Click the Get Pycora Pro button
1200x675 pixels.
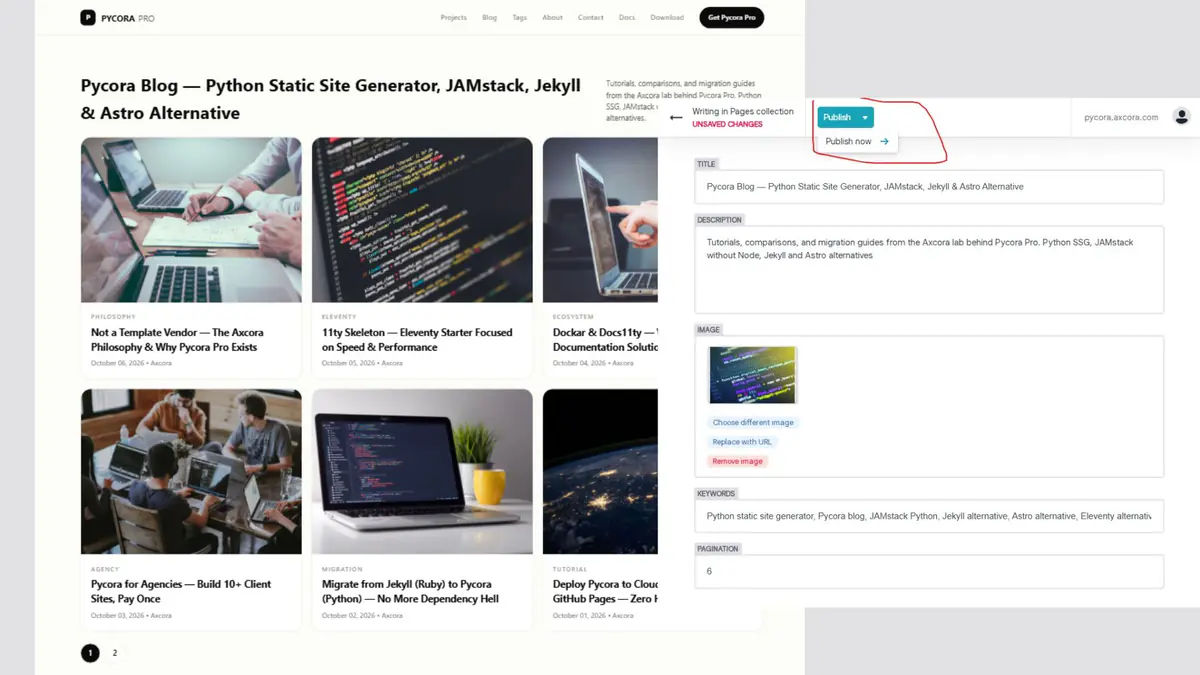click(x=731, y=17)
